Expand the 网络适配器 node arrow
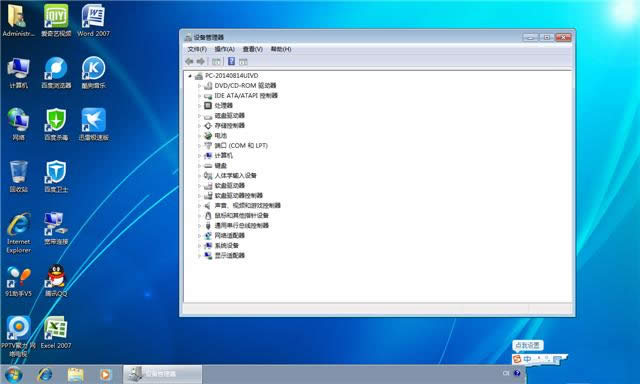Screen dimensions: 640x384 pos(199,236)
